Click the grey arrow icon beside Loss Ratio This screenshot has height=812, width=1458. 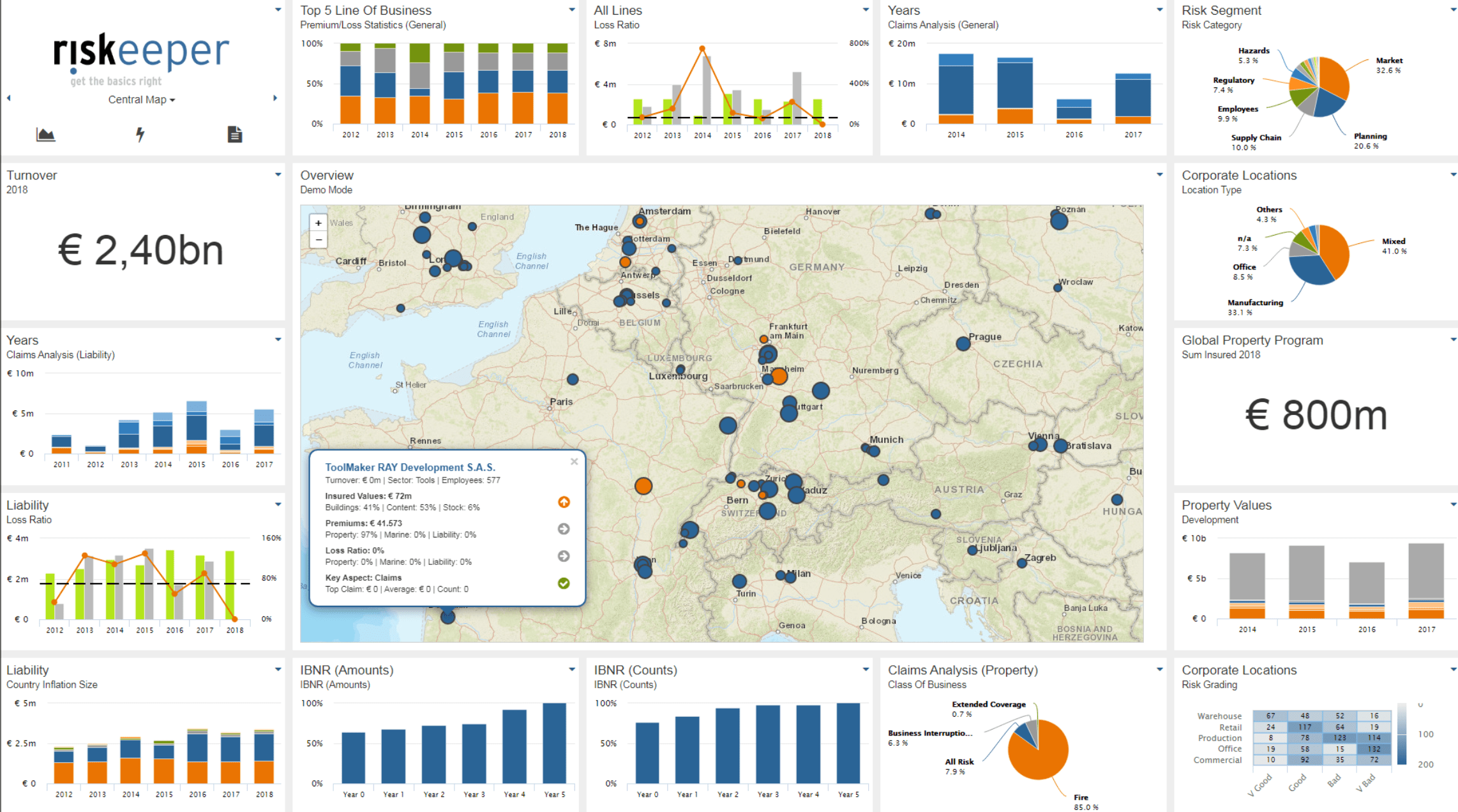point(564,557)
